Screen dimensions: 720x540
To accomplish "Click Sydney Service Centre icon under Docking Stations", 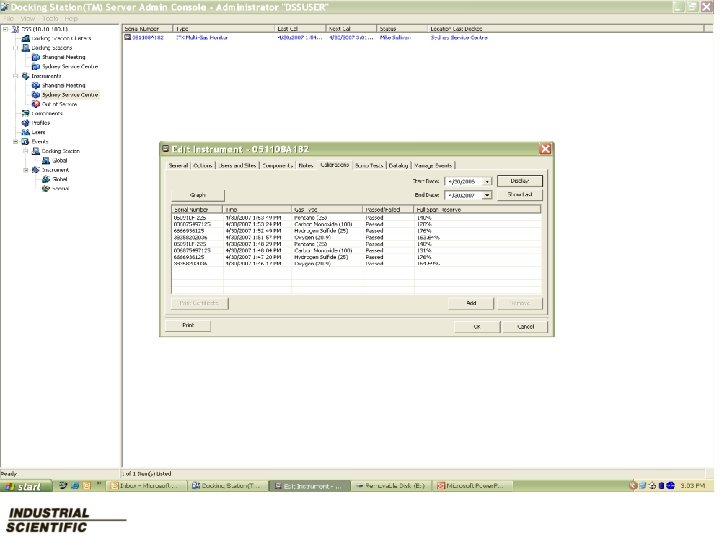I will (x=36, y=67).
